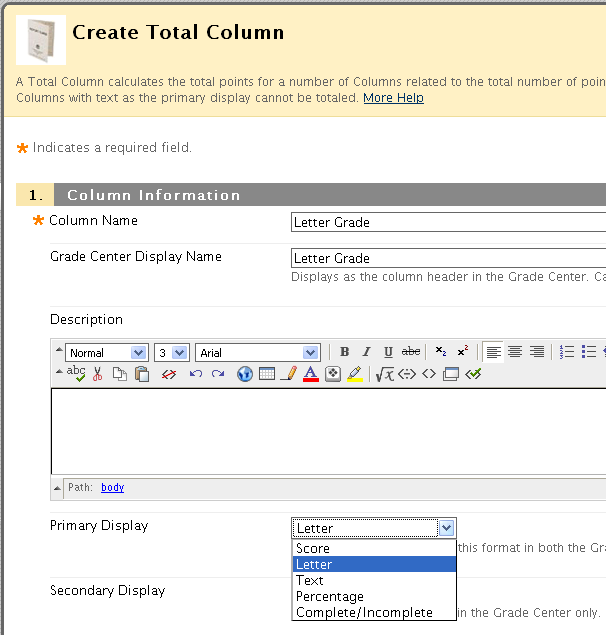Align description text left

[493, 352]
